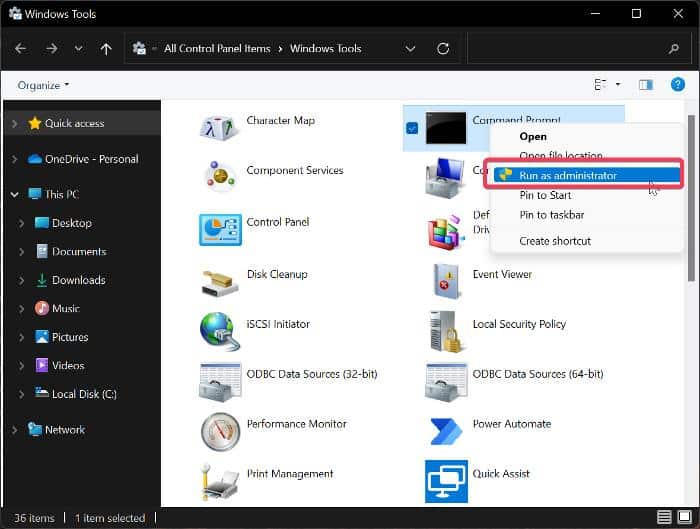Switch to large icons view in status bar
700x529 pixels.
coord(684,518)
